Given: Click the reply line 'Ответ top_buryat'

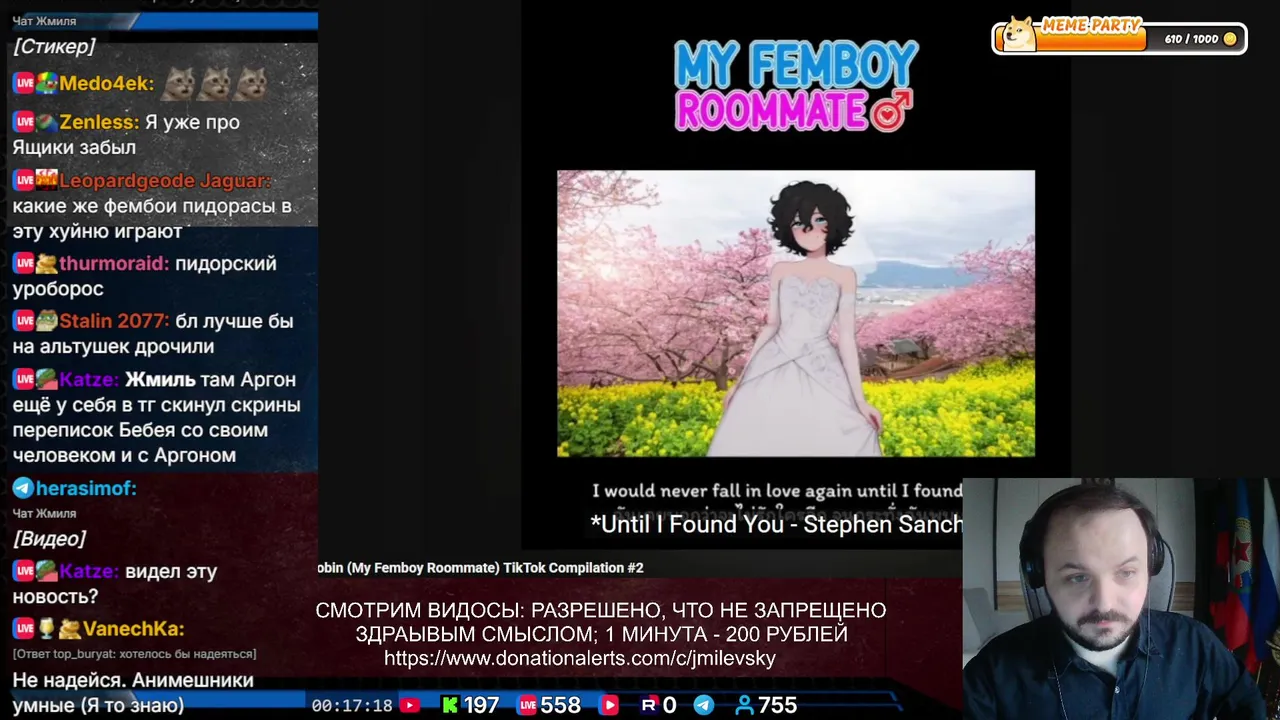Looking at the screenshot, I should point(134,654).
